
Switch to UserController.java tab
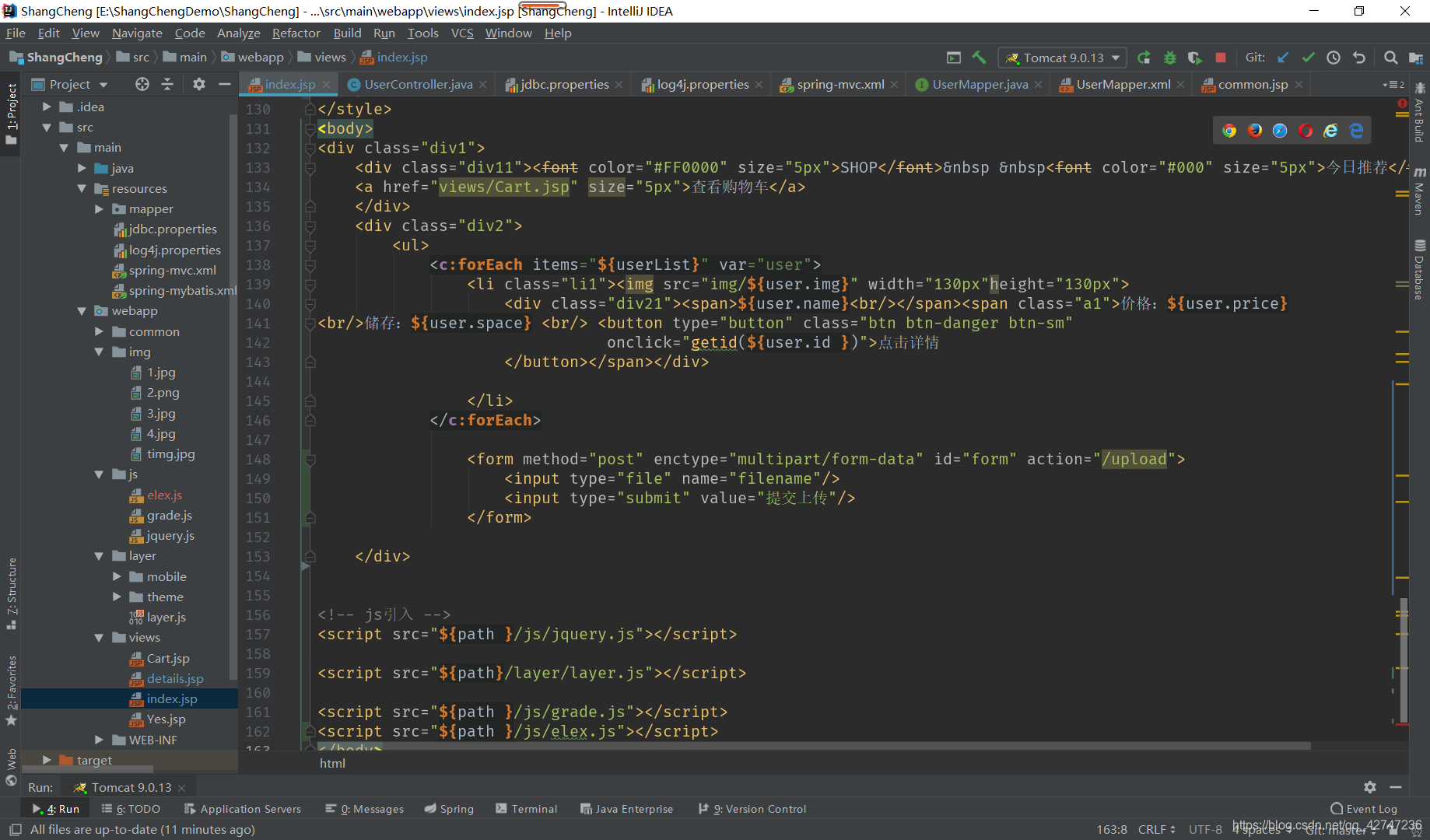[418, 84]
